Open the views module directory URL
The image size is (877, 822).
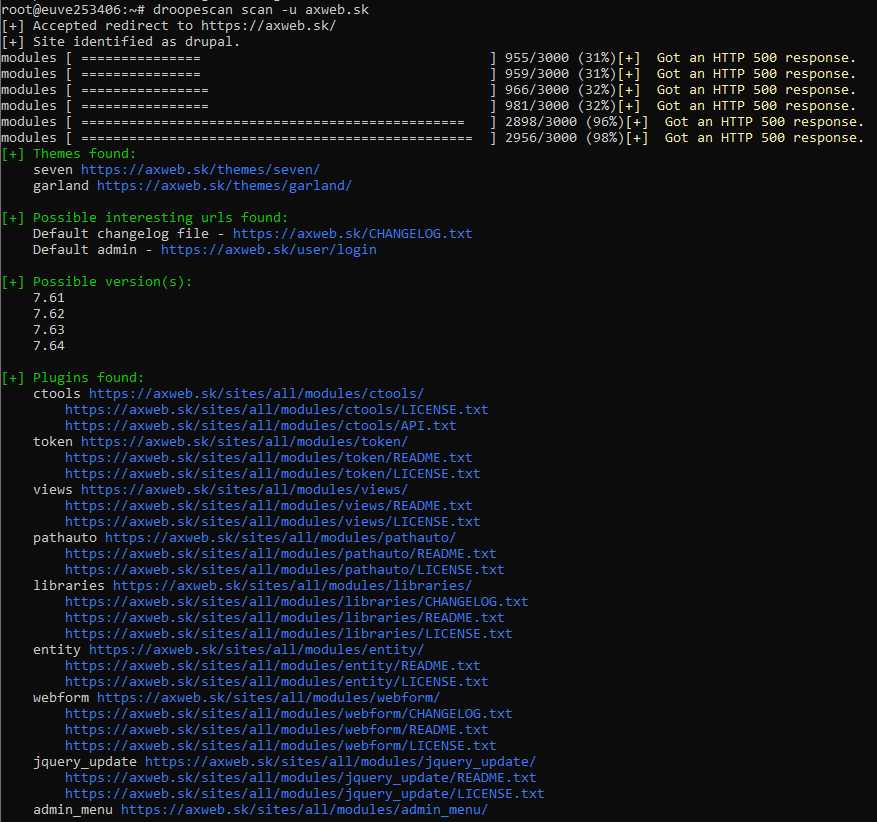click(x=244, y=490)
